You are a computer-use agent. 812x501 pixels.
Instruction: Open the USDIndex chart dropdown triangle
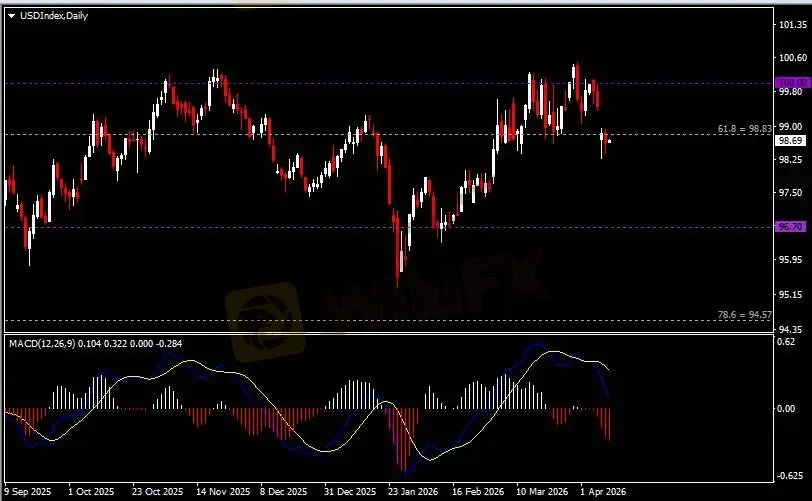point(11,16)
